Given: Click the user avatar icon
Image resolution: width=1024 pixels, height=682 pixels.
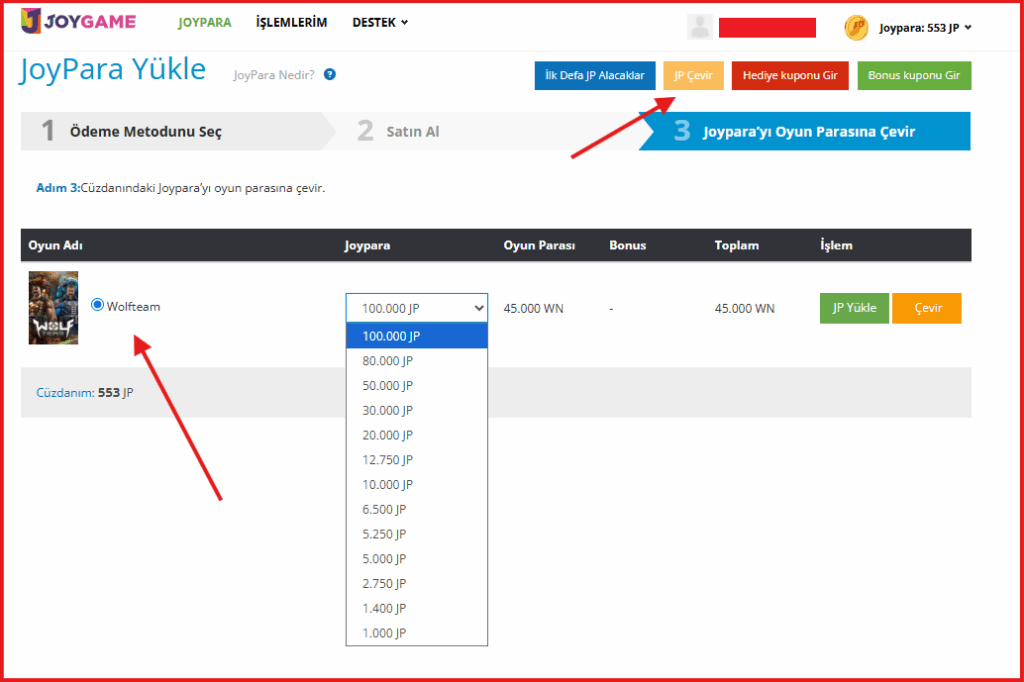Looking at the screenshot, I should pos(699,27).
